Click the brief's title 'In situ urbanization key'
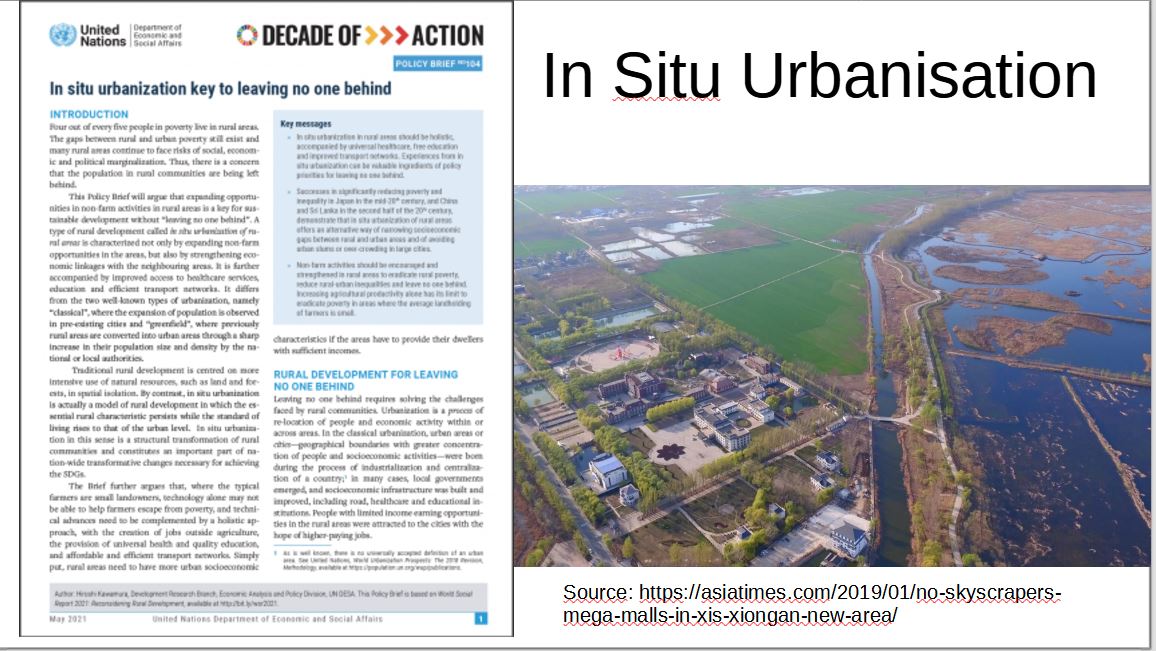 tap(220, 89)
